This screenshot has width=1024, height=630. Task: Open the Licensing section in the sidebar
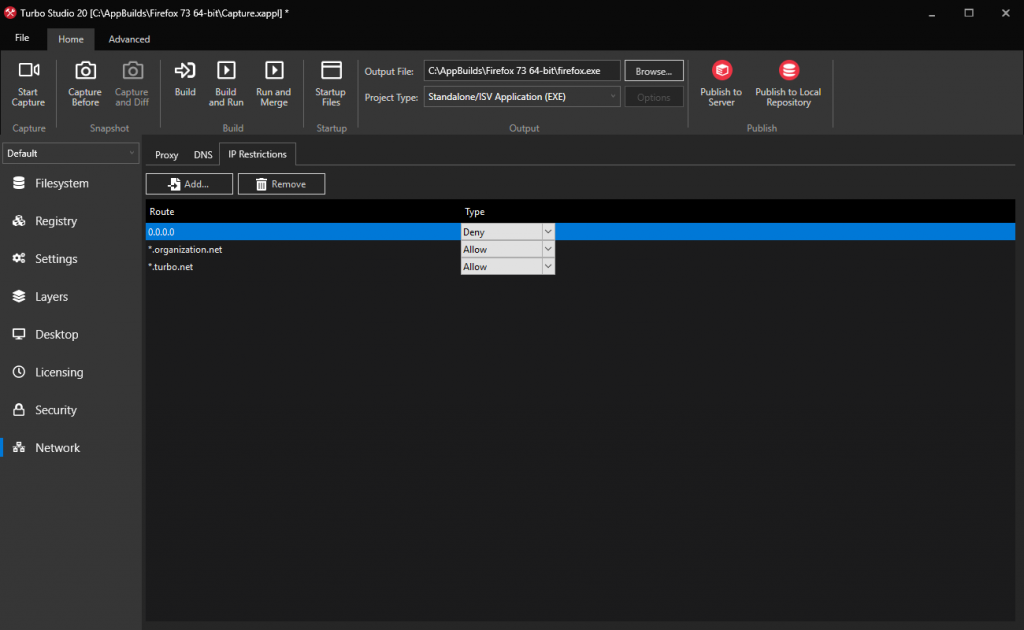pos(57,371)
